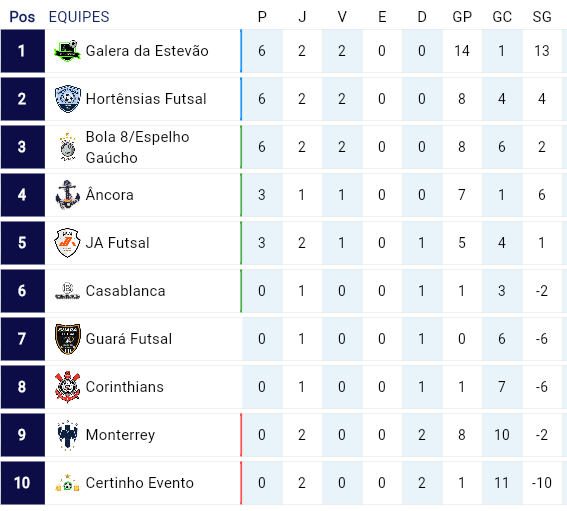Open the Monterrey team link
Screen dimensions: 567x511
(120, 435)
